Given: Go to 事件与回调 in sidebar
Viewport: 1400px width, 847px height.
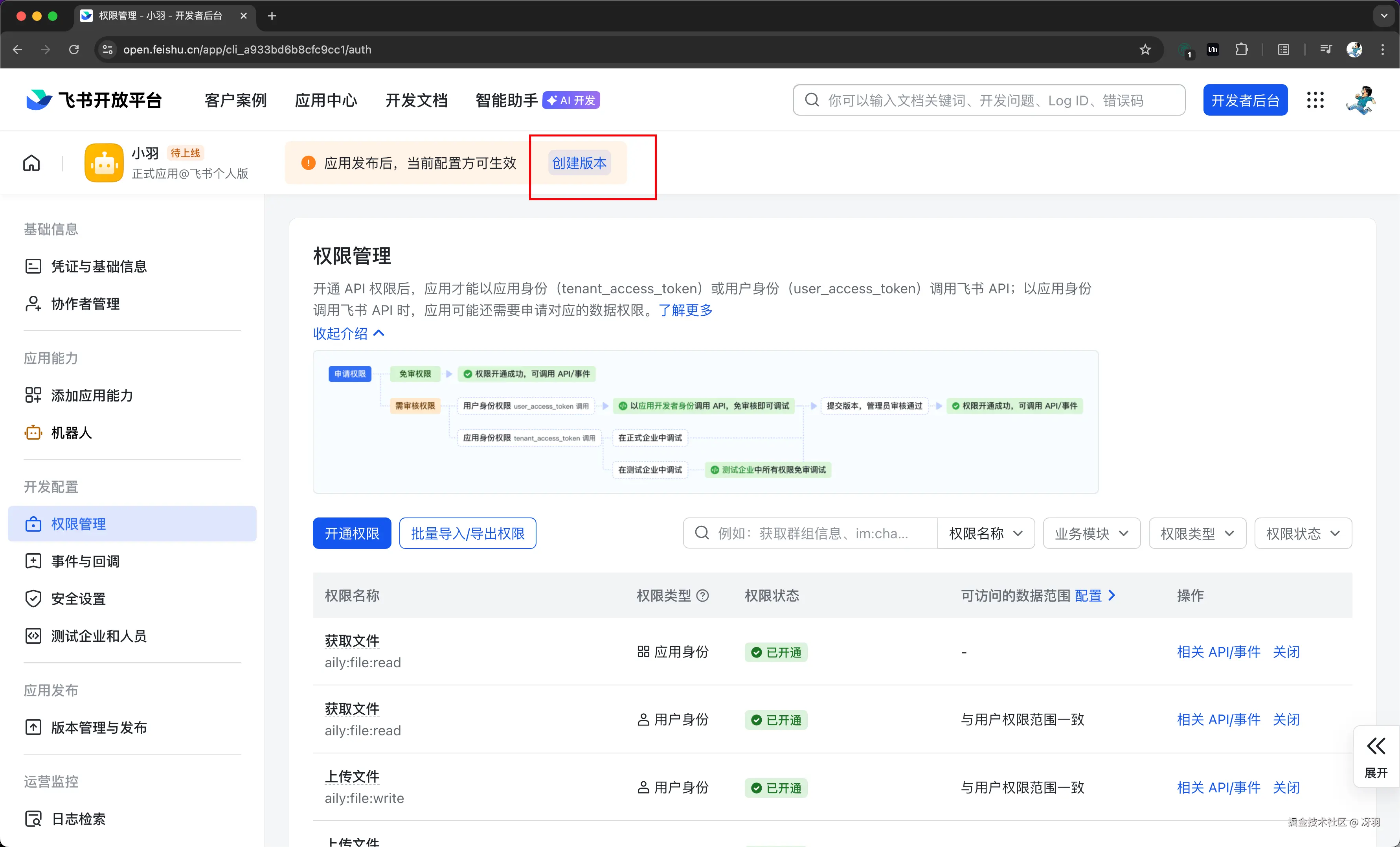Looking at the screenshot, I should [85, 561].
